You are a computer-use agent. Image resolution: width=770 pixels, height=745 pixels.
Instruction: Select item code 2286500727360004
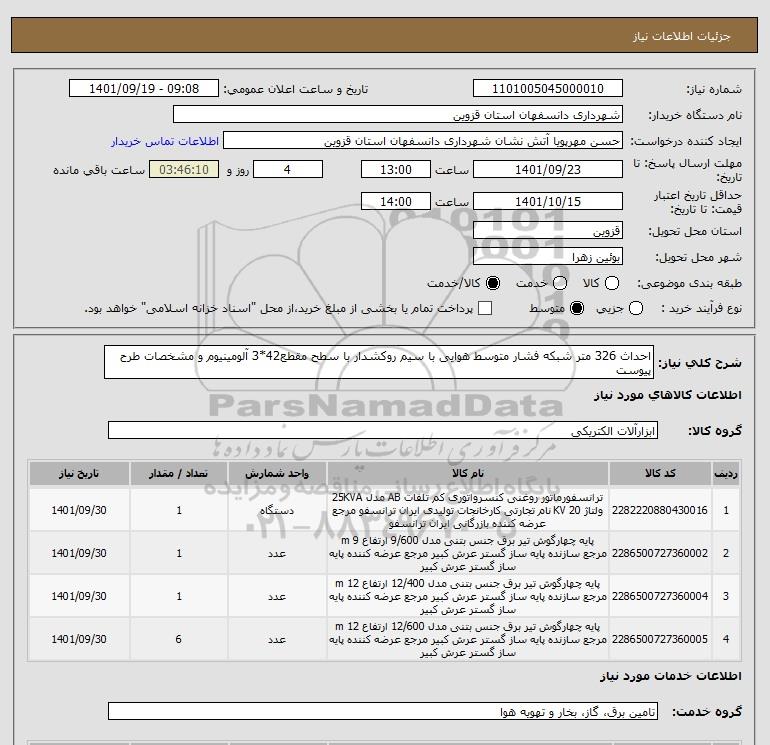pos(660,596)
